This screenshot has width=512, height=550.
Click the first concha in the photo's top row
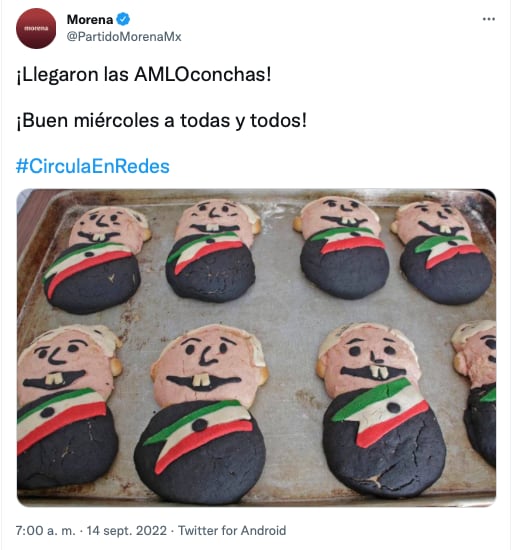[95, 260]
